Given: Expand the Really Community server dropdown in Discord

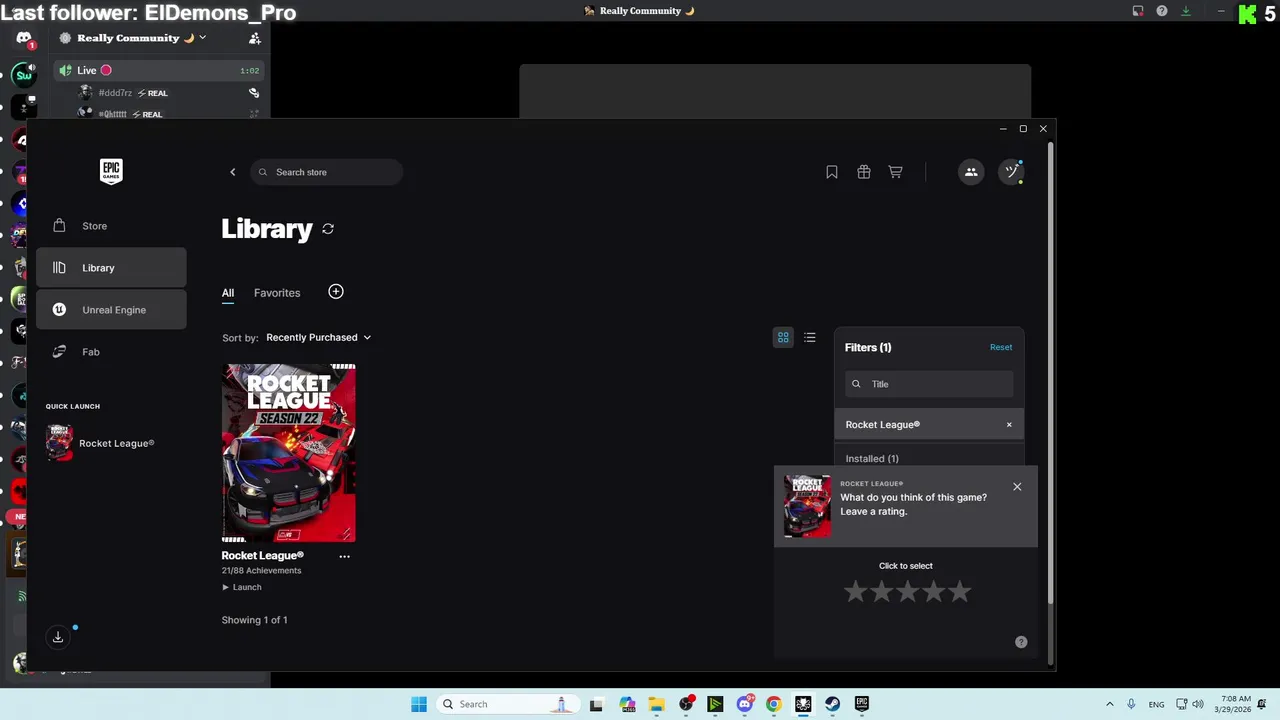Looking at the screenshot, I should (x=202, y=38).
